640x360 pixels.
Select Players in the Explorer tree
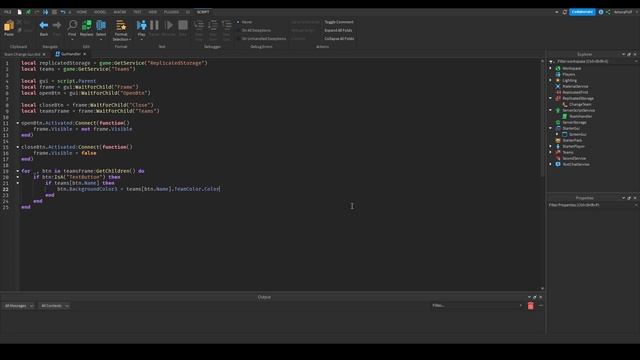pos(568,74)
